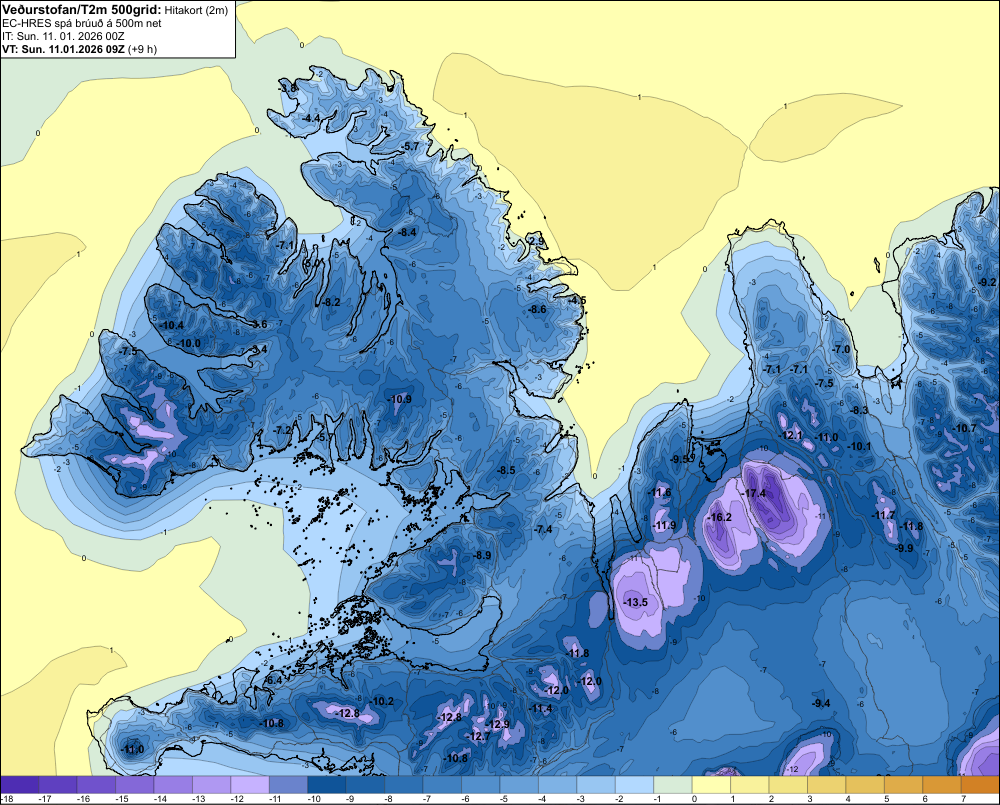Click the -9.5 temperature label
1000x805 pixels.
pos(680,459)
